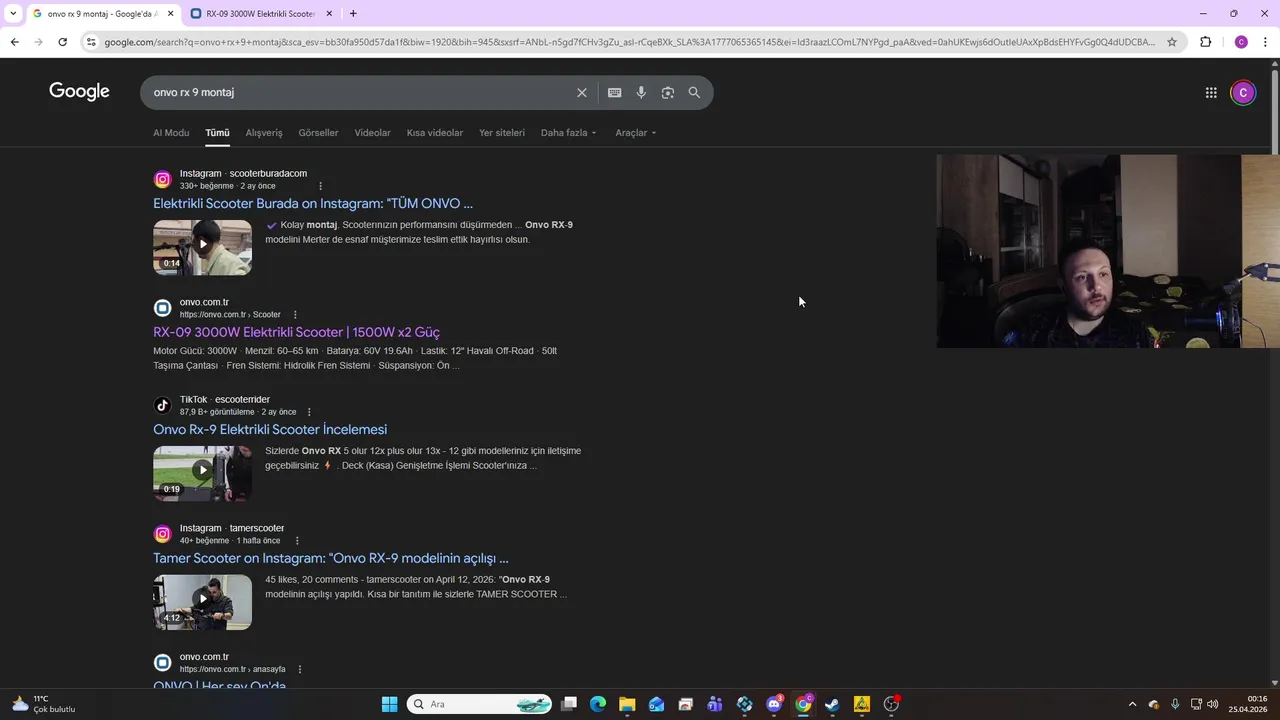Screen dimensions: 1280x720
Task: Open the on-screen keyboard input tool
Action: 614,92
